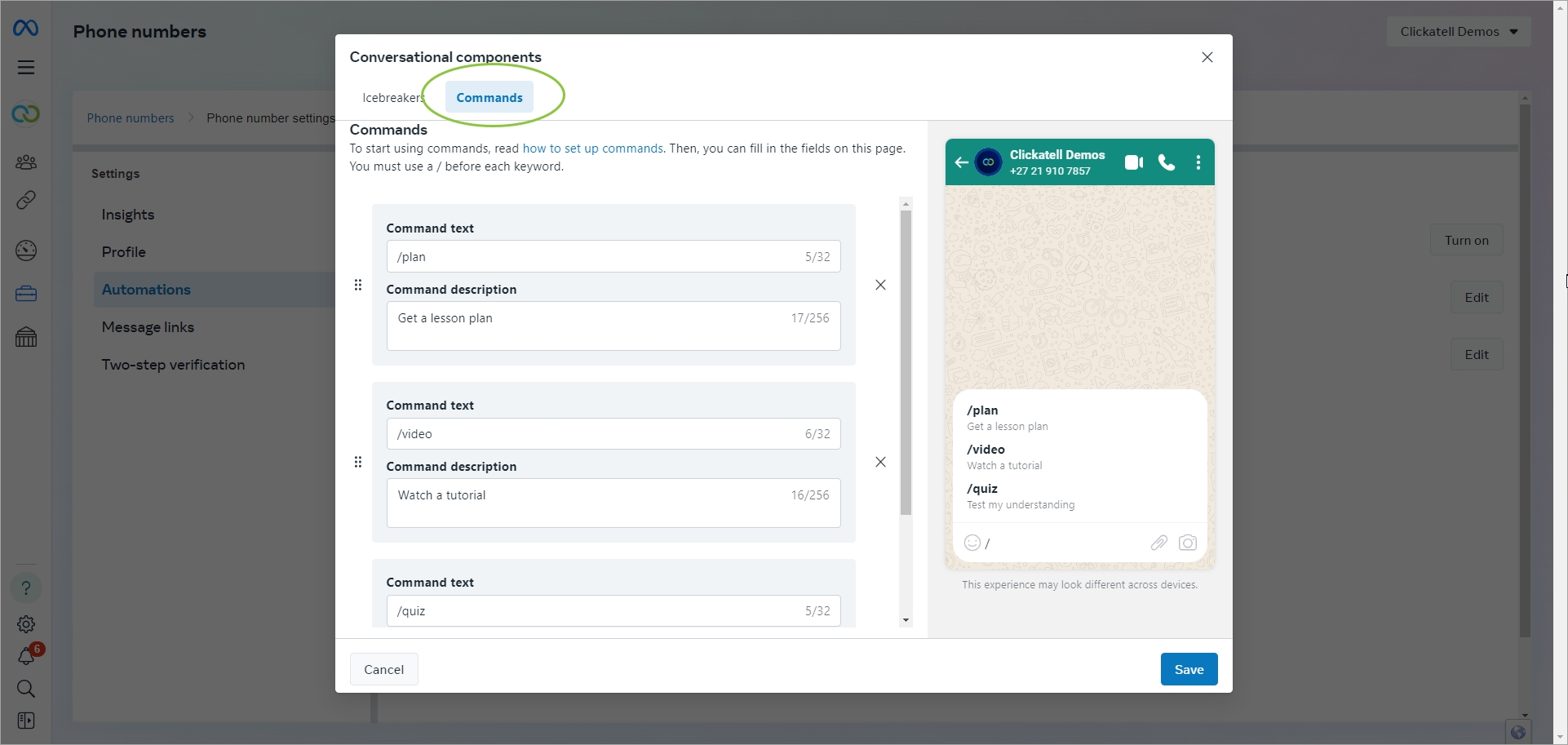Click back arrow in chat preview header
This screenshot has height=745, width=1568.
962,162
